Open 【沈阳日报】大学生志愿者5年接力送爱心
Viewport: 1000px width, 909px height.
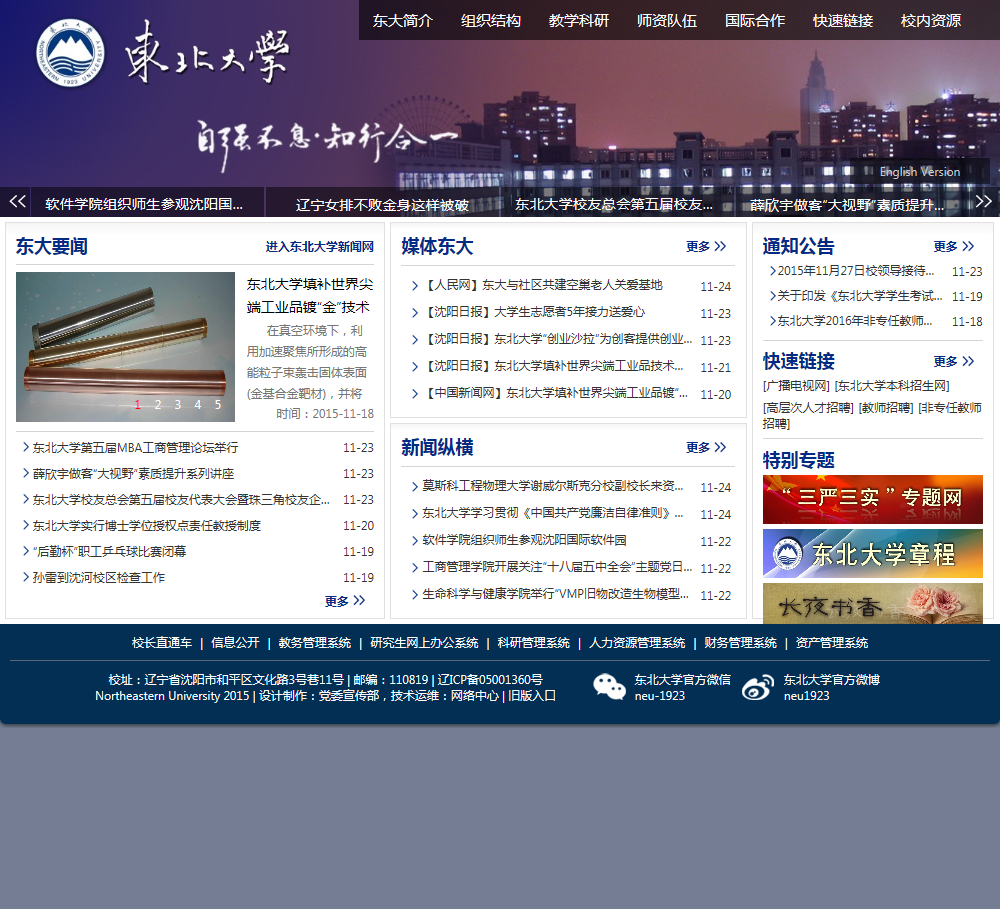(x=534, y=312)
